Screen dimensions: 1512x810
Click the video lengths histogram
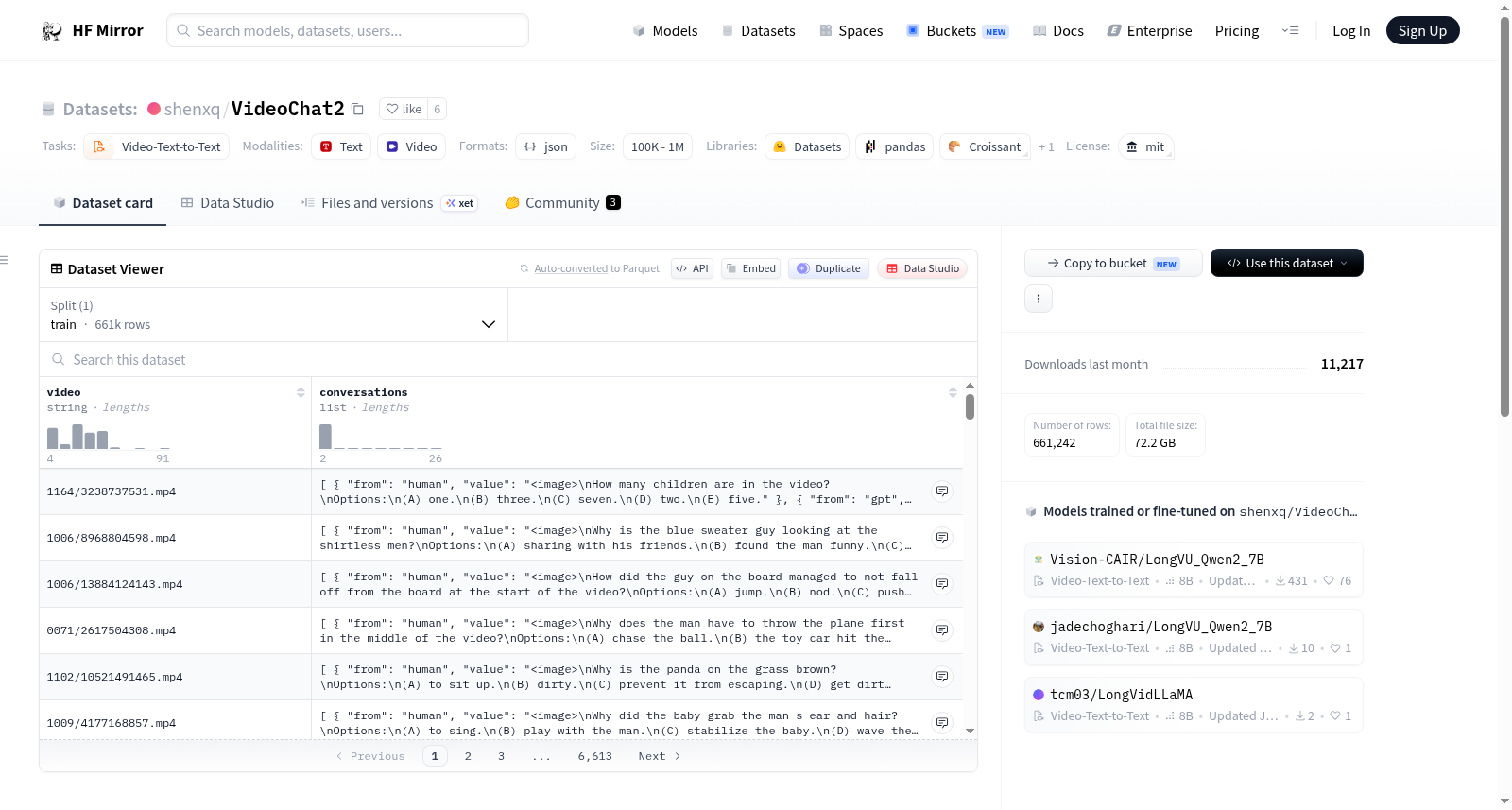click(x=109, y=437)
